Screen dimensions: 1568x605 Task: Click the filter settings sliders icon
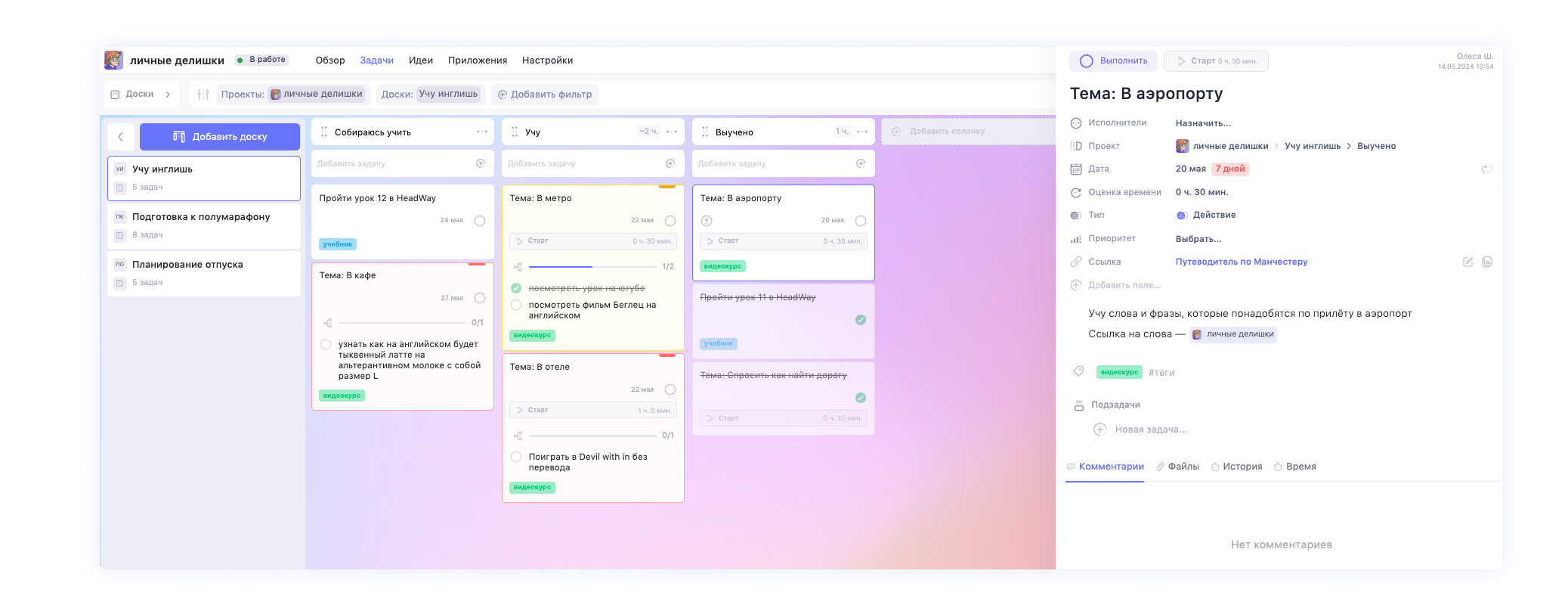click(203, 95)
